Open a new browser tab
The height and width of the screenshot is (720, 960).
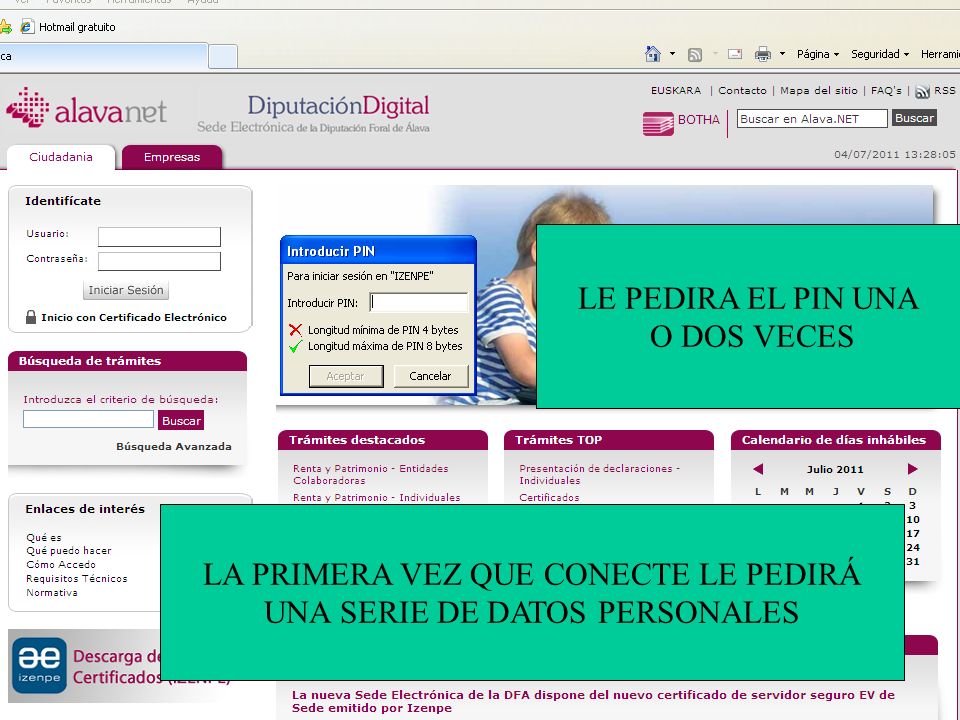(x=223, y=56)
